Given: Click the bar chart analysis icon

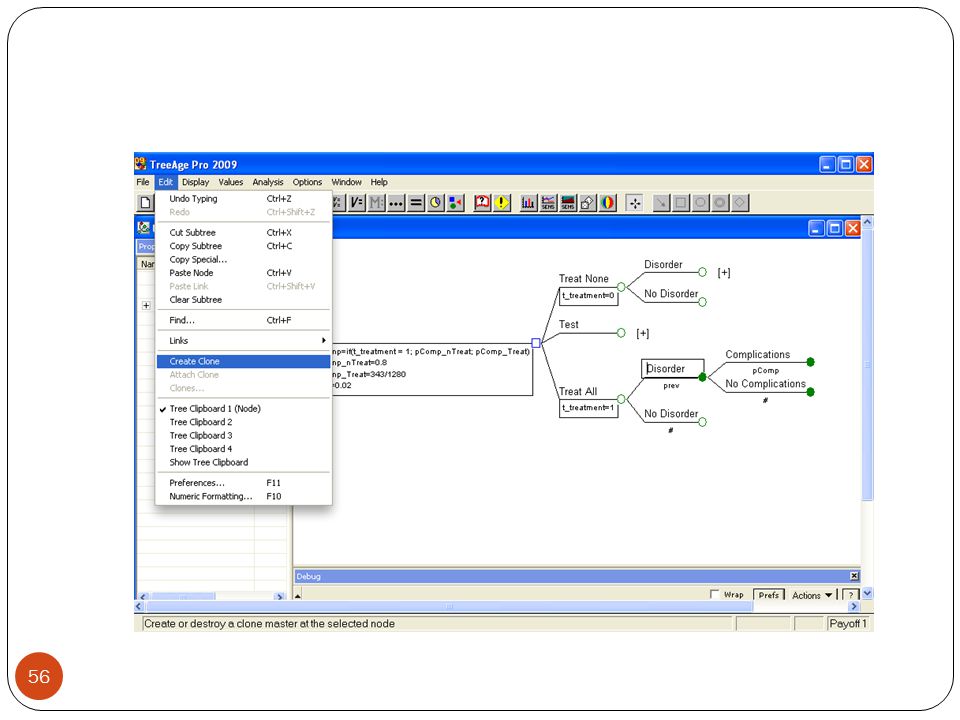Looking at the screenshot, I should 528,203.
